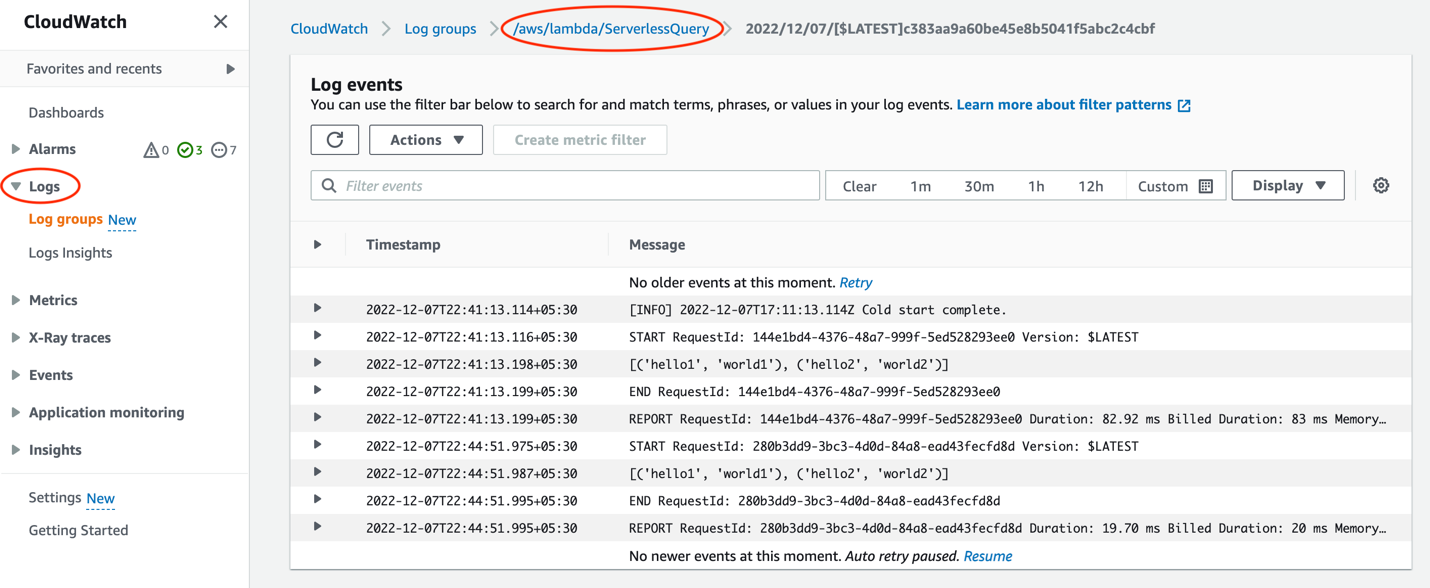This screenshot has height=588, width=1430.
Task: Expand END RequestId 144e1bd4 log row
Action: pyautogui.click(x=318, y=391)
